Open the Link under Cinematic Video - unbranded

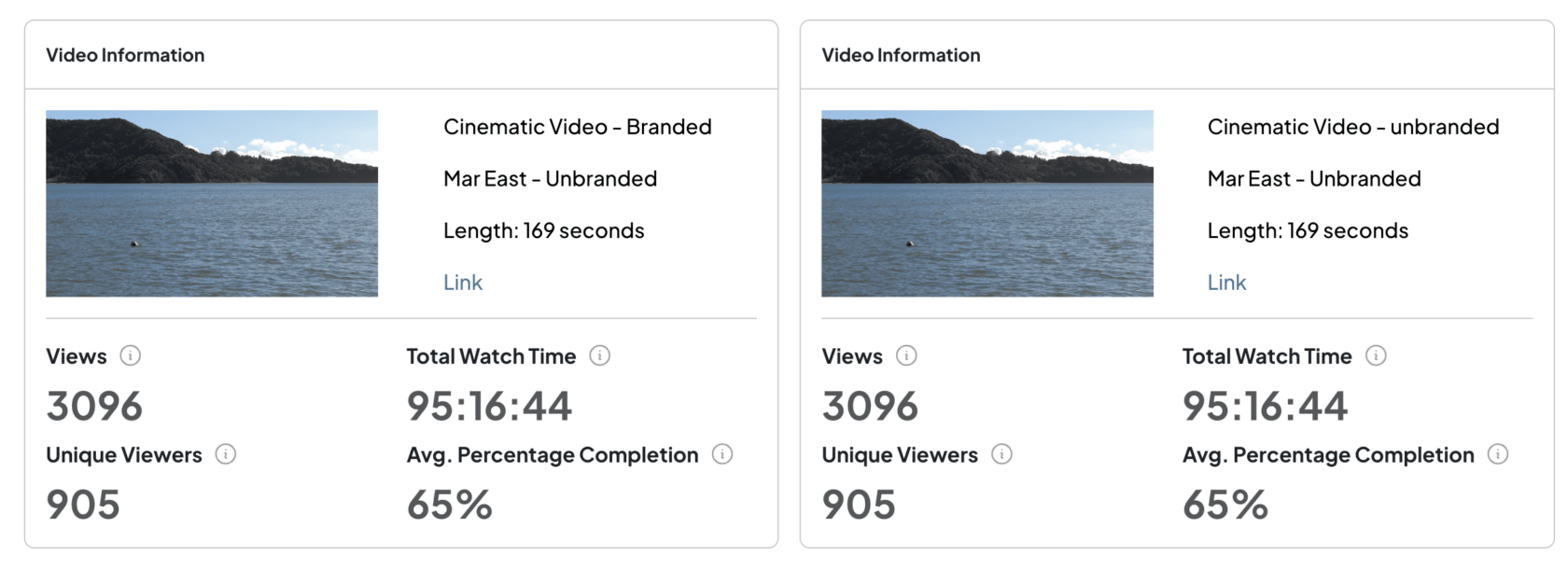(x=1226, y=283)
